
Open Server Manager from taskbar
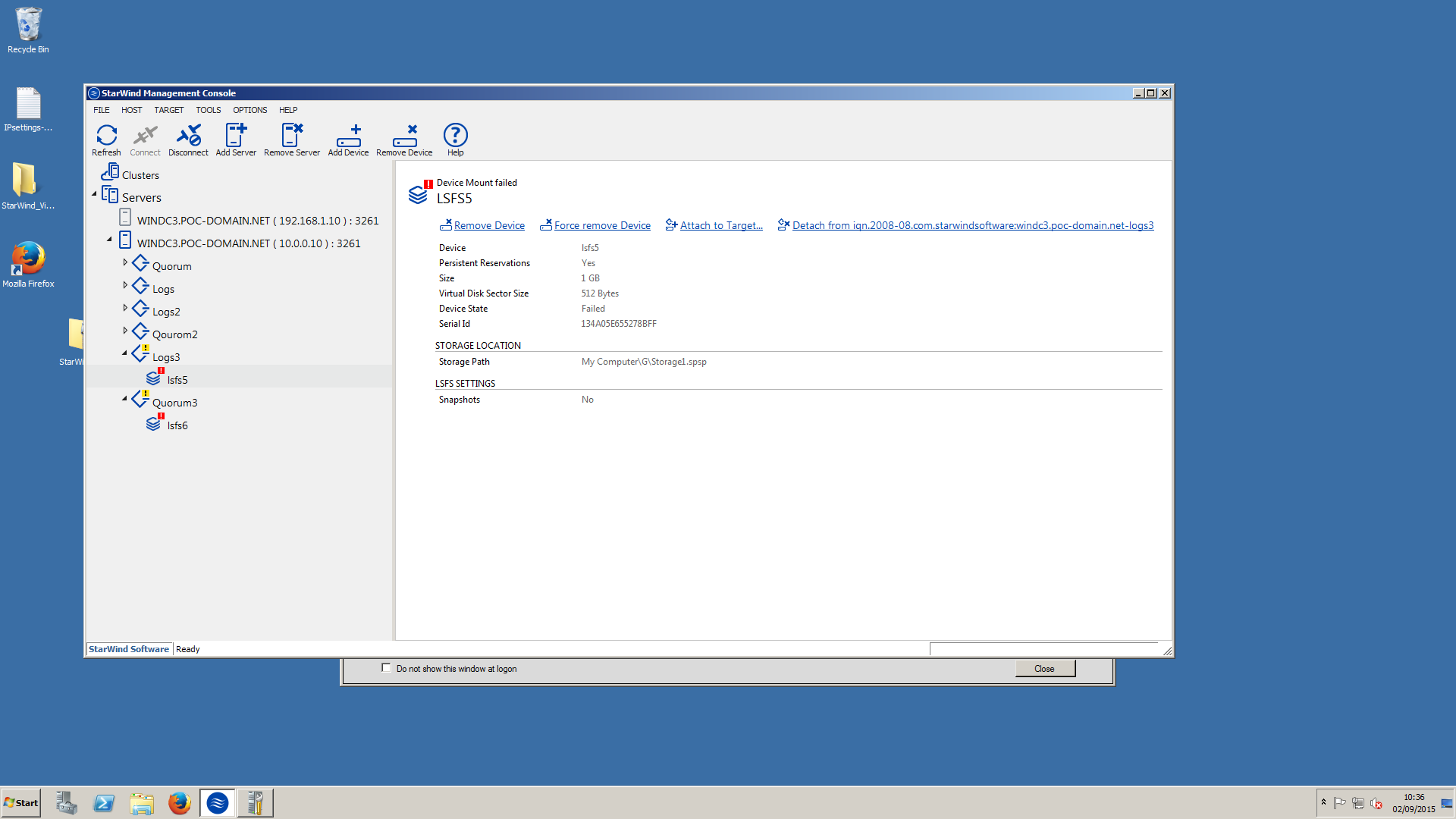click(x=66, y=803)
